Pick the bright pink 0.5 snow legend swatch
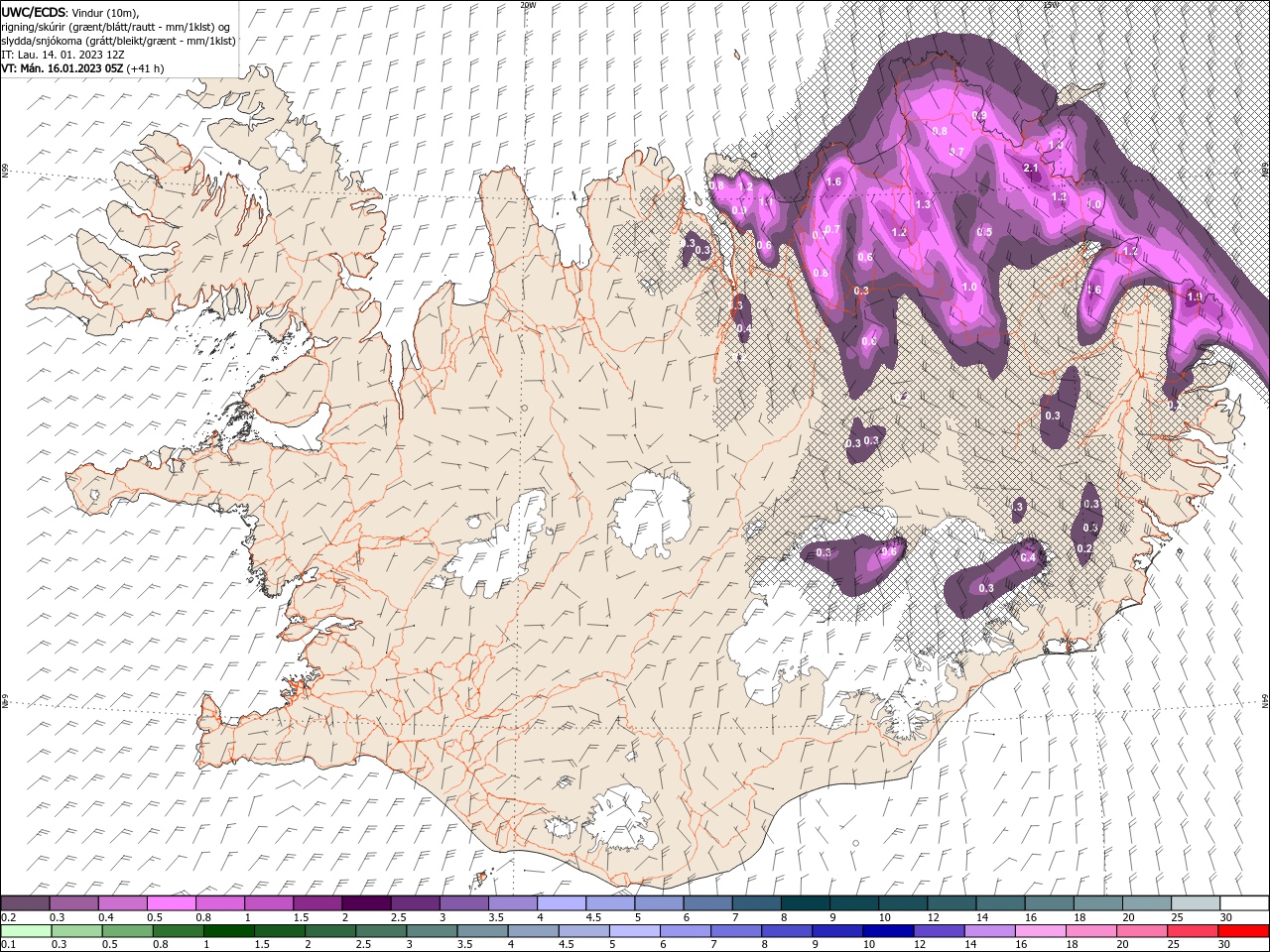Screen dimensions: 1270x952 (172, 903)
